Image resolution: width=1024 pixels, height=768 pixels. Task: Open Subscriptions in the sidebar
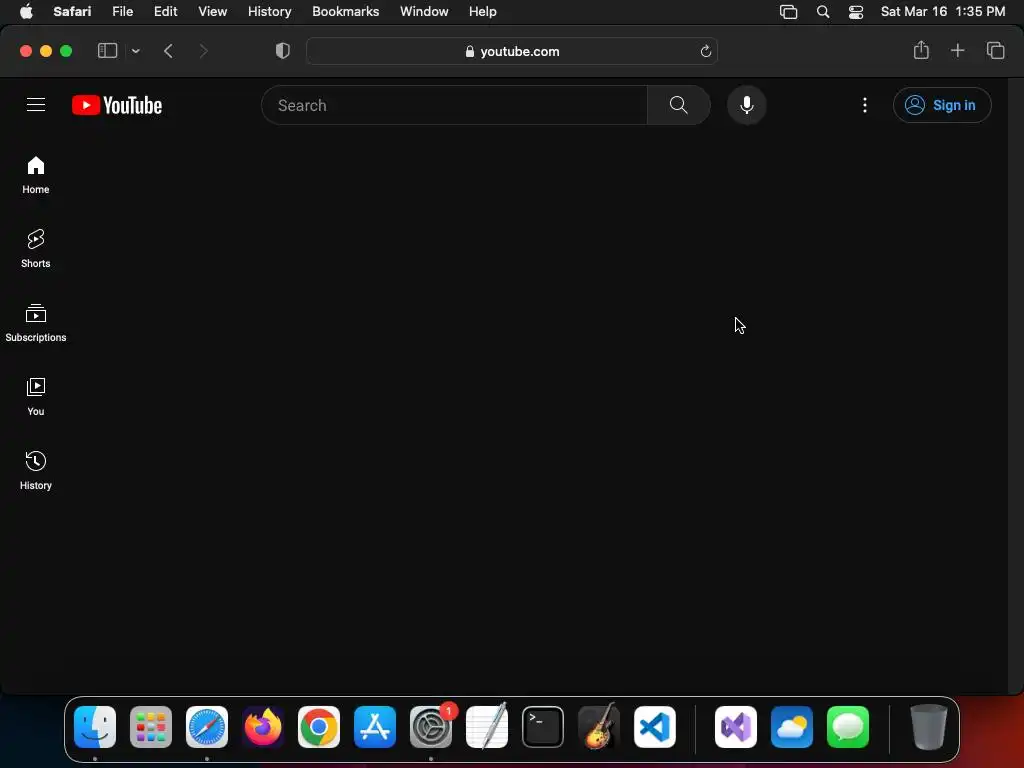pyautogui.click(x=36, y=323)
